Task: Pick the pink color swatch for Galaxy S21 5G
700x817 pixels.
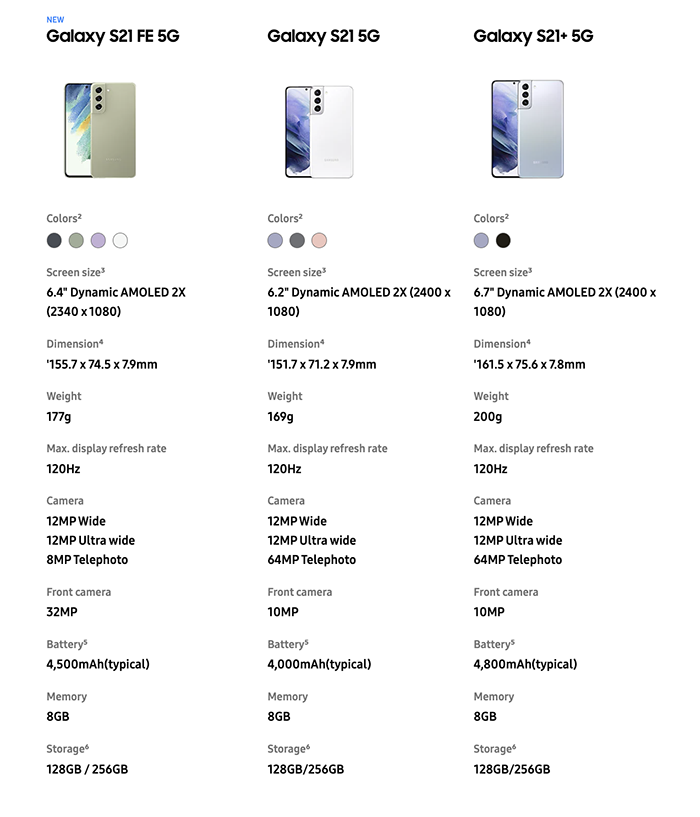Action: pyautogui.click(x=319, y=240)
